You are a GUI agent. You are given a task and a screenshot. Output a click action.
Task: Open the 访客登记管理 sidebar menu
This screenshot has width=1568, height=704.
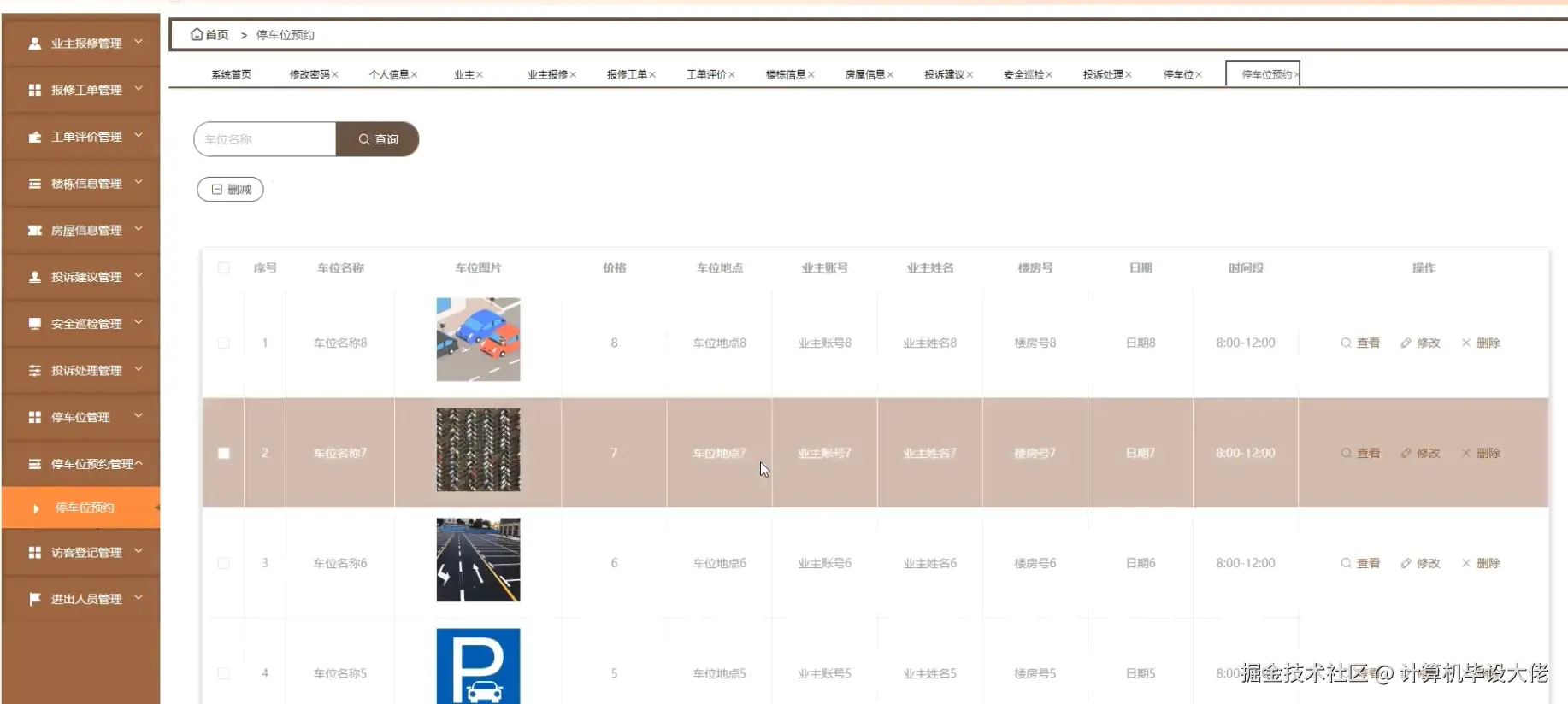coord(81,553)
